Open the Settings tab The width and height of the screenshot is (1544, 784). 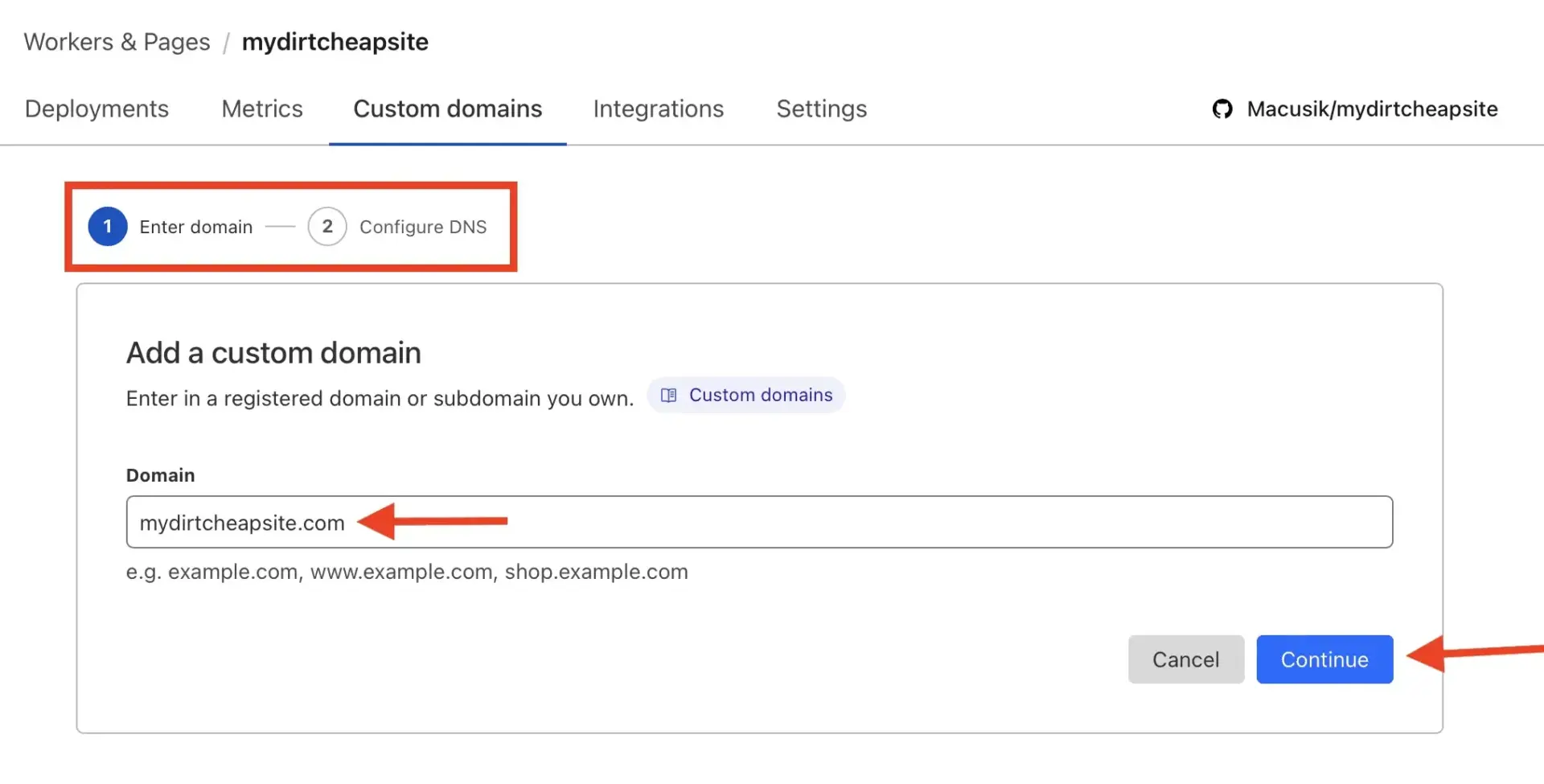pyautogui.click(x=821, y=109)
